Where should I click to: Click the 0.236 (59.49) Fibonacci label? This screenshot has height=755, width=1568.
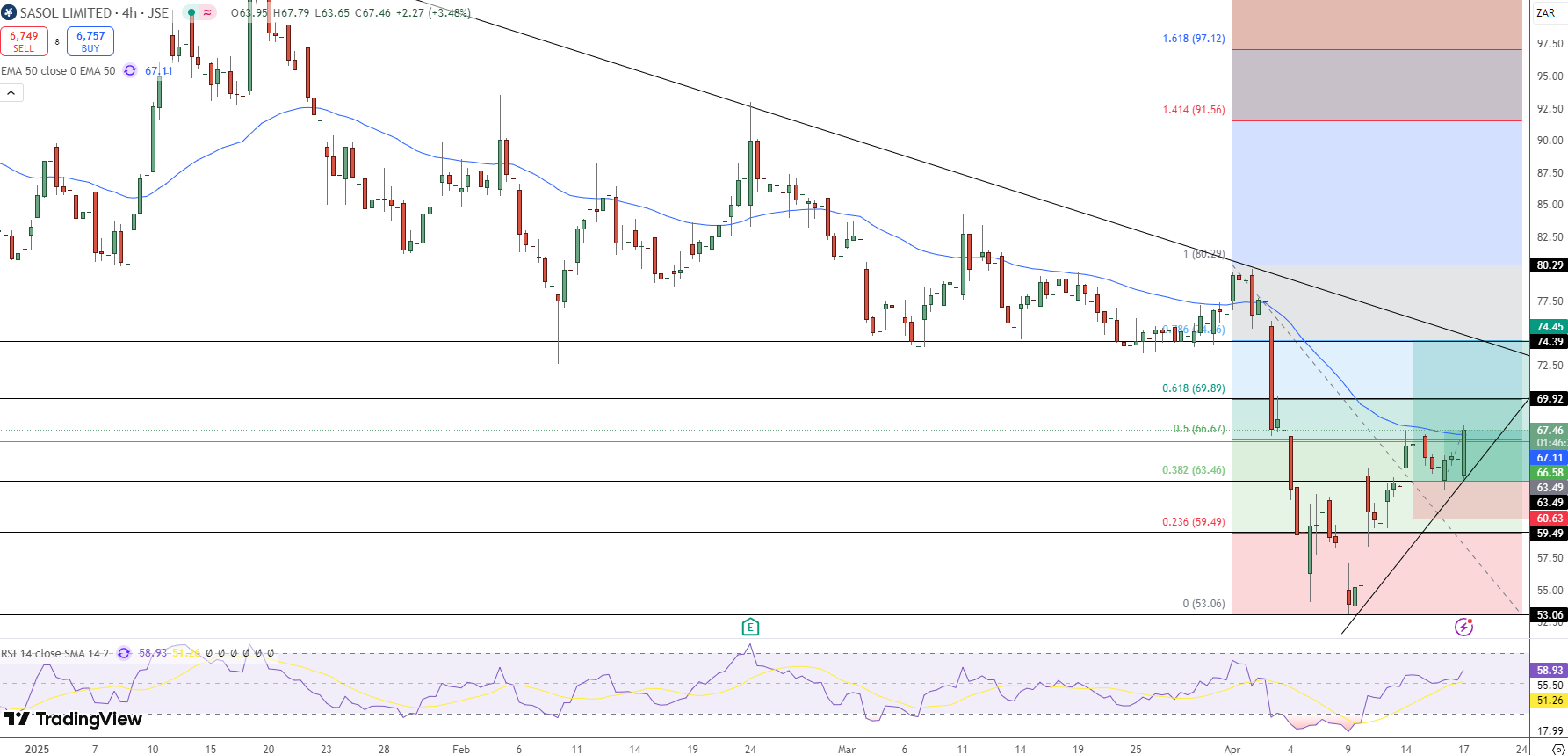pyautogui.click(x=1193, y=522)
